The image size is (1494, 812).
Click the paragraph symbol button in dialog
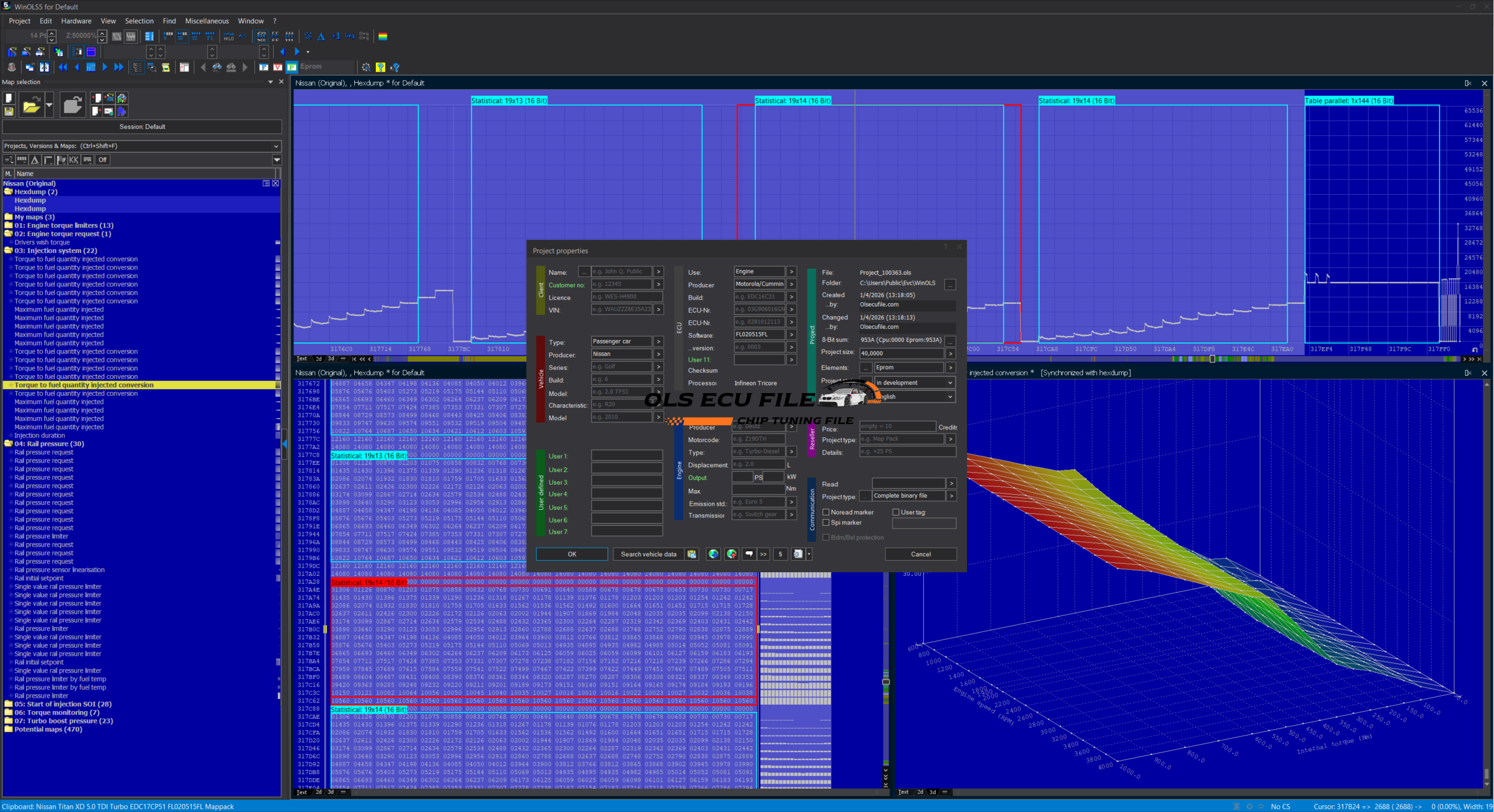click(780, 554)
